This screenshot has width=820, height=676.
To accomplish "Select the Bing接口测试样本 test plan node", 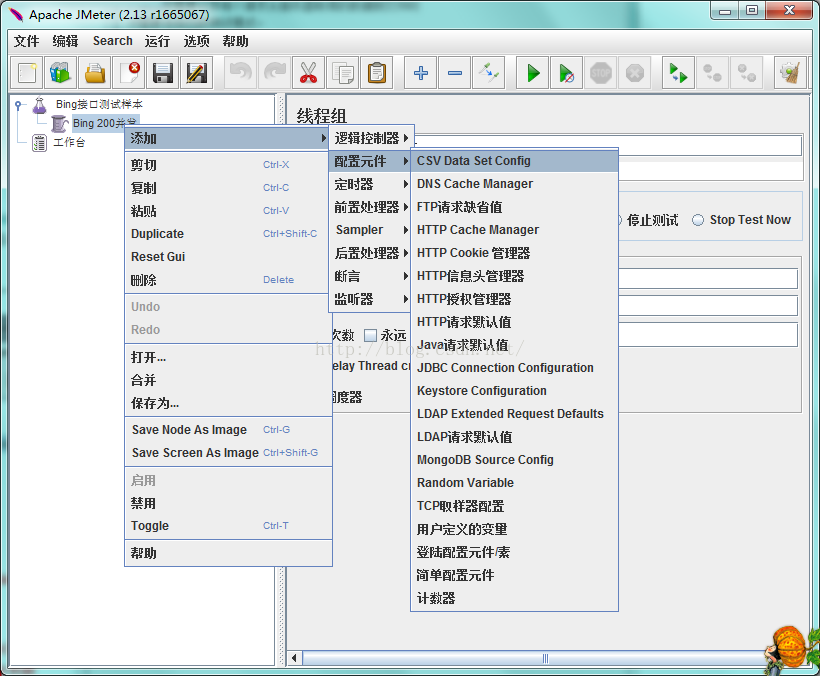I will point(99,104).
